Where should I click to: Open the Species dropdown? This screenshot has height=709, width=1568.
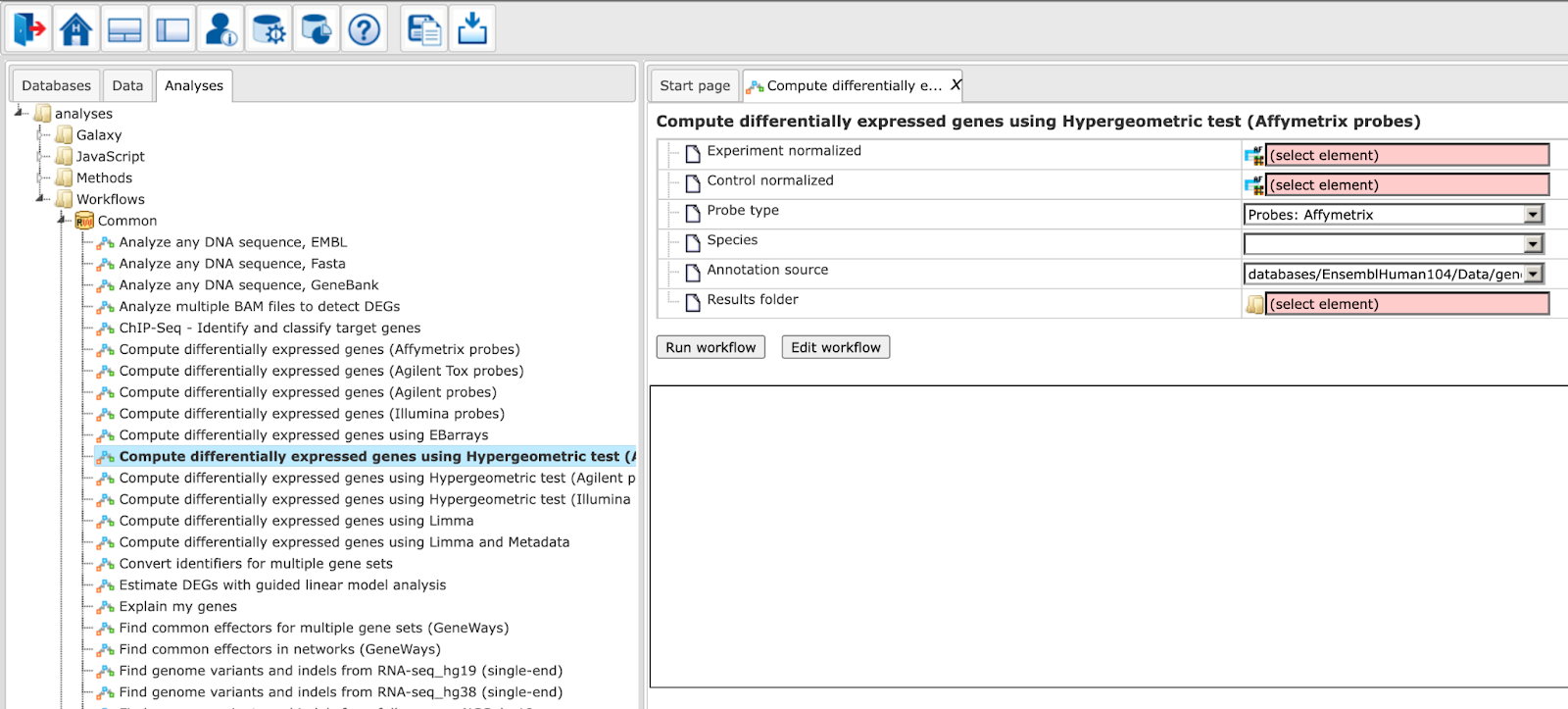[x=1394, y=244]
